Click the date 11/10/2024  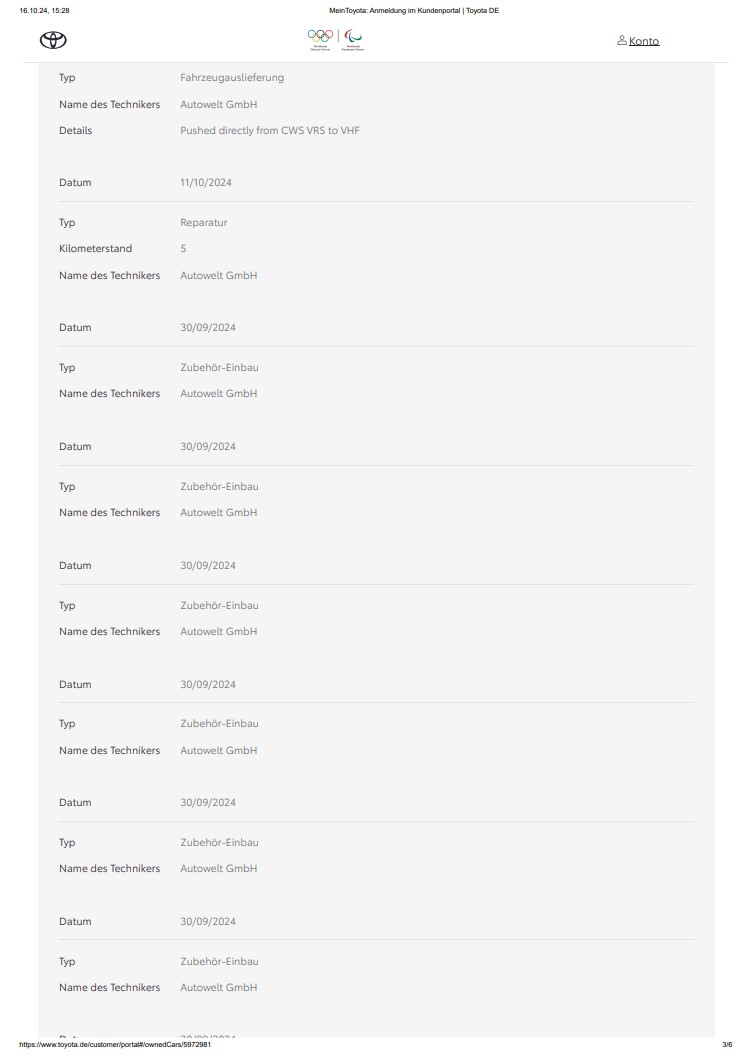point(206,183)
